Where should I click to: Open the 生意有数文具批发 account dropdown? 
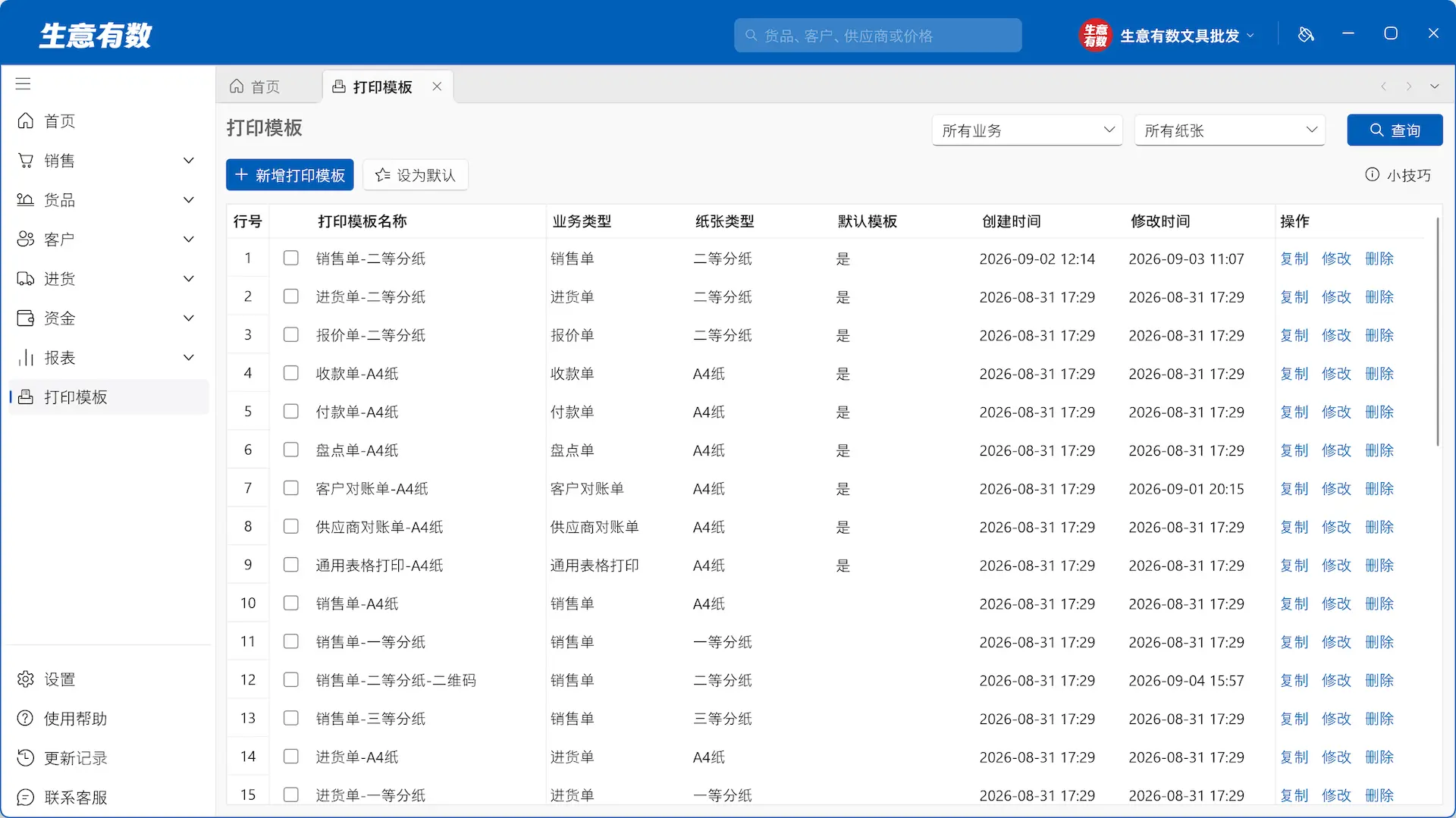1187,36
